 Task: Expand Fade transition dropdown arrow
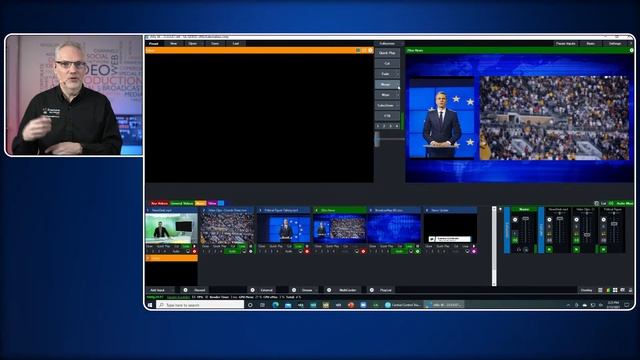point(398,74)
